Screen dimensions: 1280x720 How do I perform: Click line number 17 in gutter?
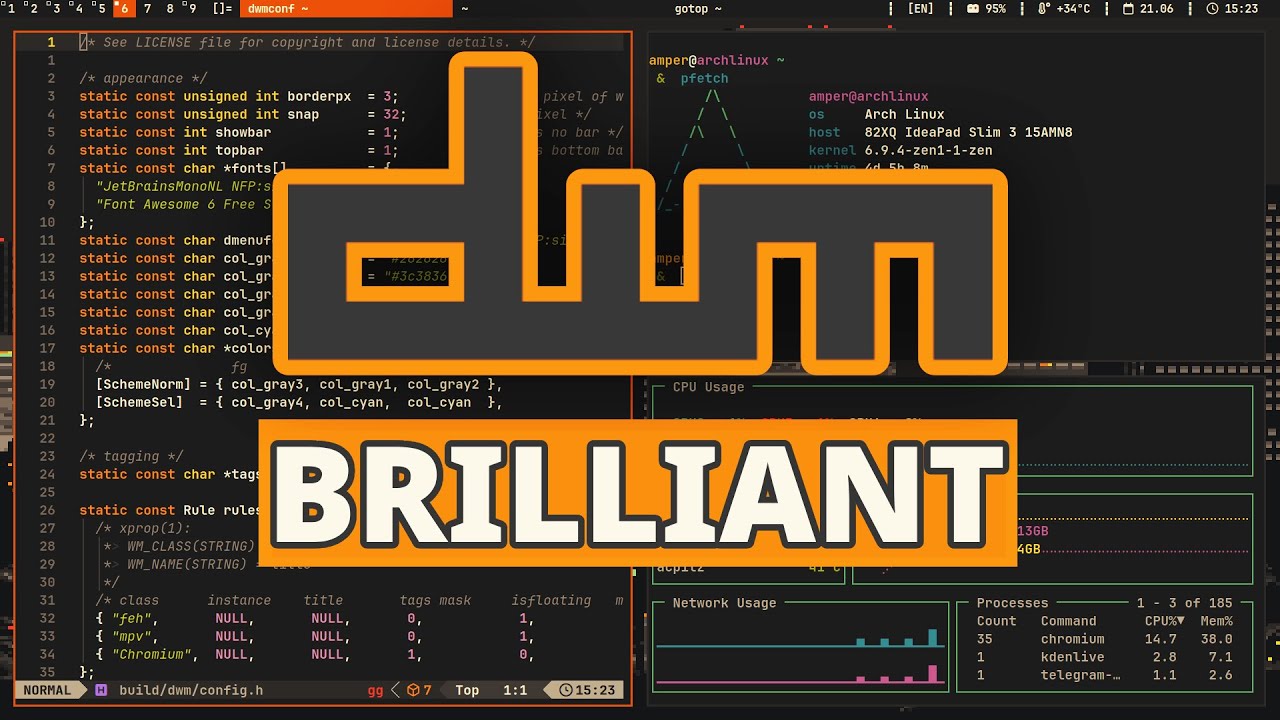50,348
